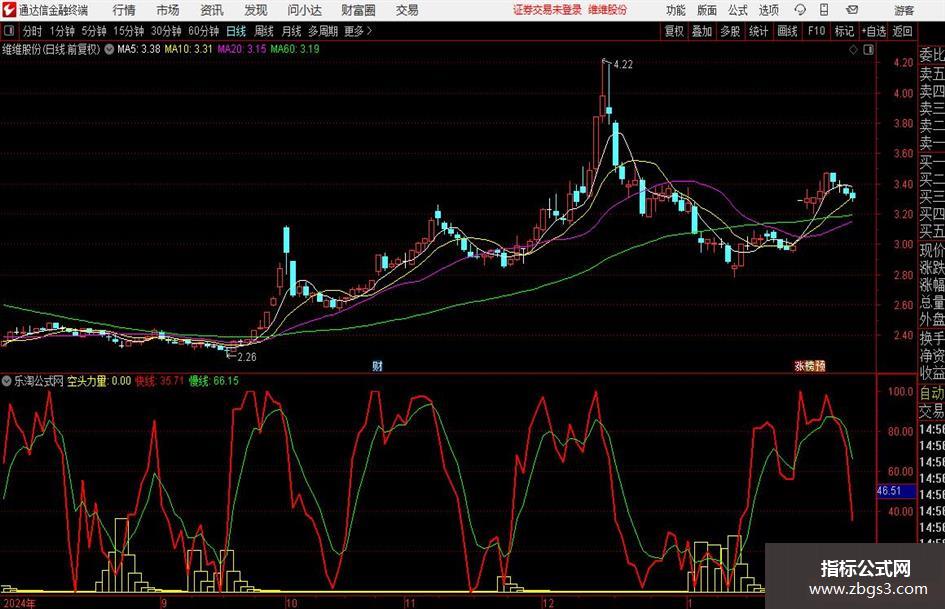Click the 2024年 date axis label
This screenshot has width=945, height=609.
tap(19, 603)
